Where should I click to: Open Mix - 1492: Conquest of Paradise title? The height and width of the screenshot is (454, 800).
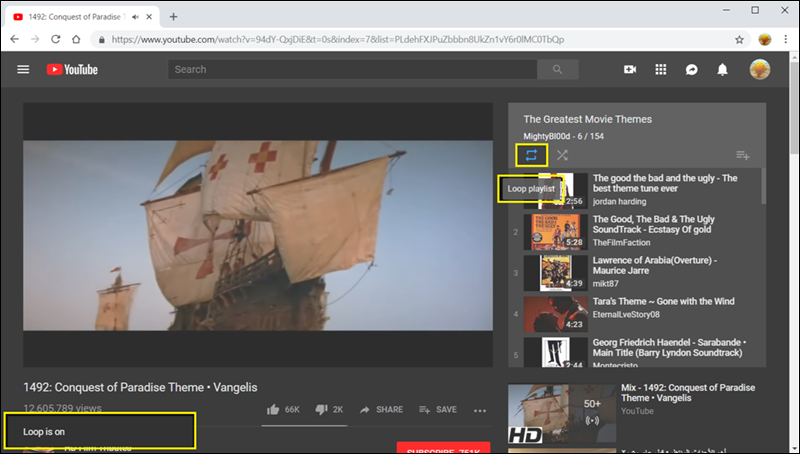[688, 392]
